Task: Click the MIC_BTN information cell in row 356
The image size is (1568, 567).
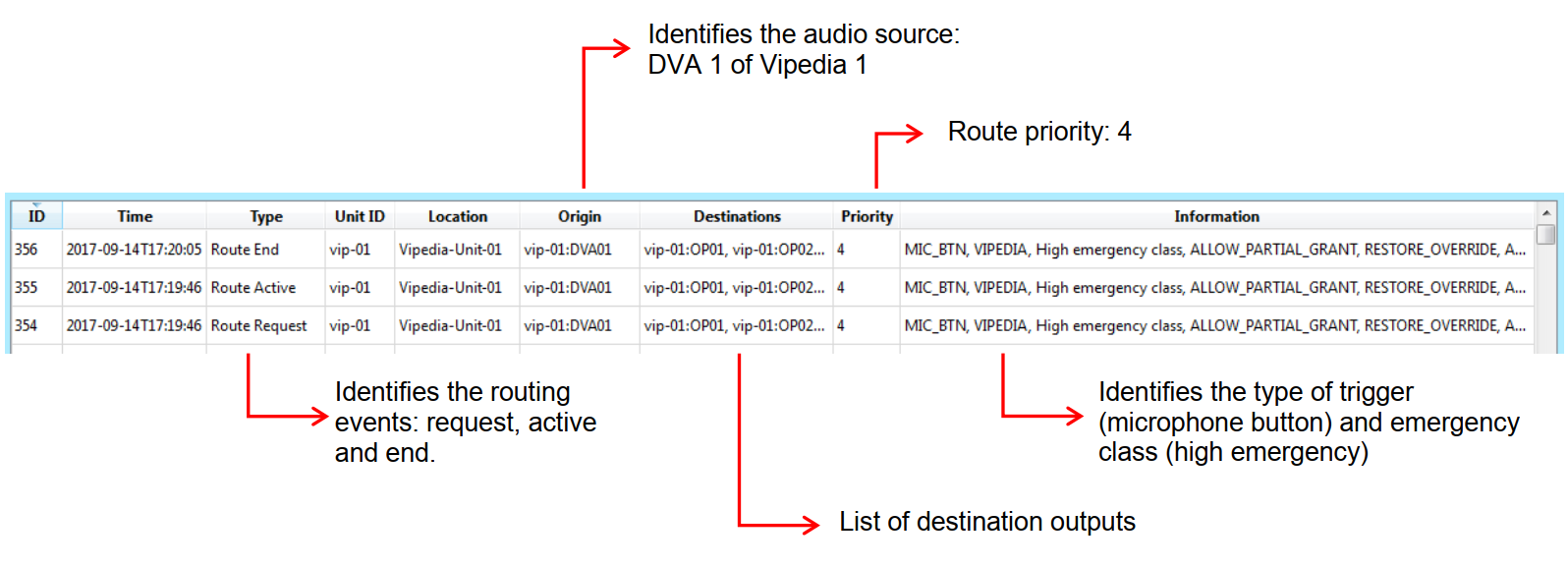Action: coord(1215,250)
